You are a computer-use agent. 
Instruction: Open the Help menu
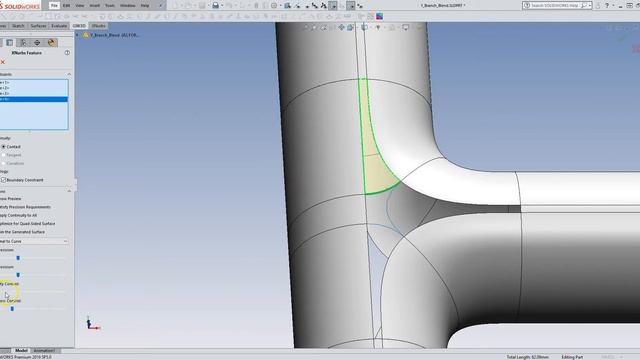pyautogui.click(x=144, y=5)
